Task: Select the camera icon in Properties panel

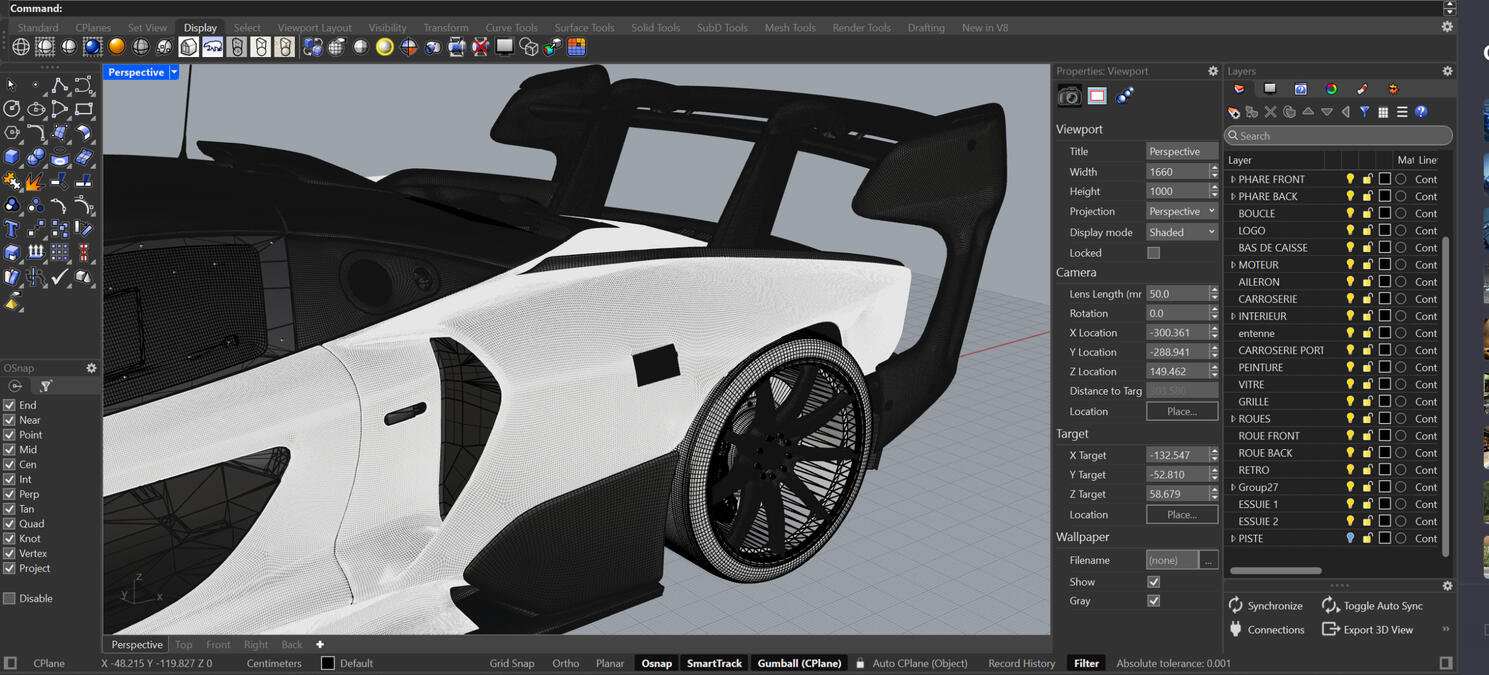Action: coord(1068,96)
